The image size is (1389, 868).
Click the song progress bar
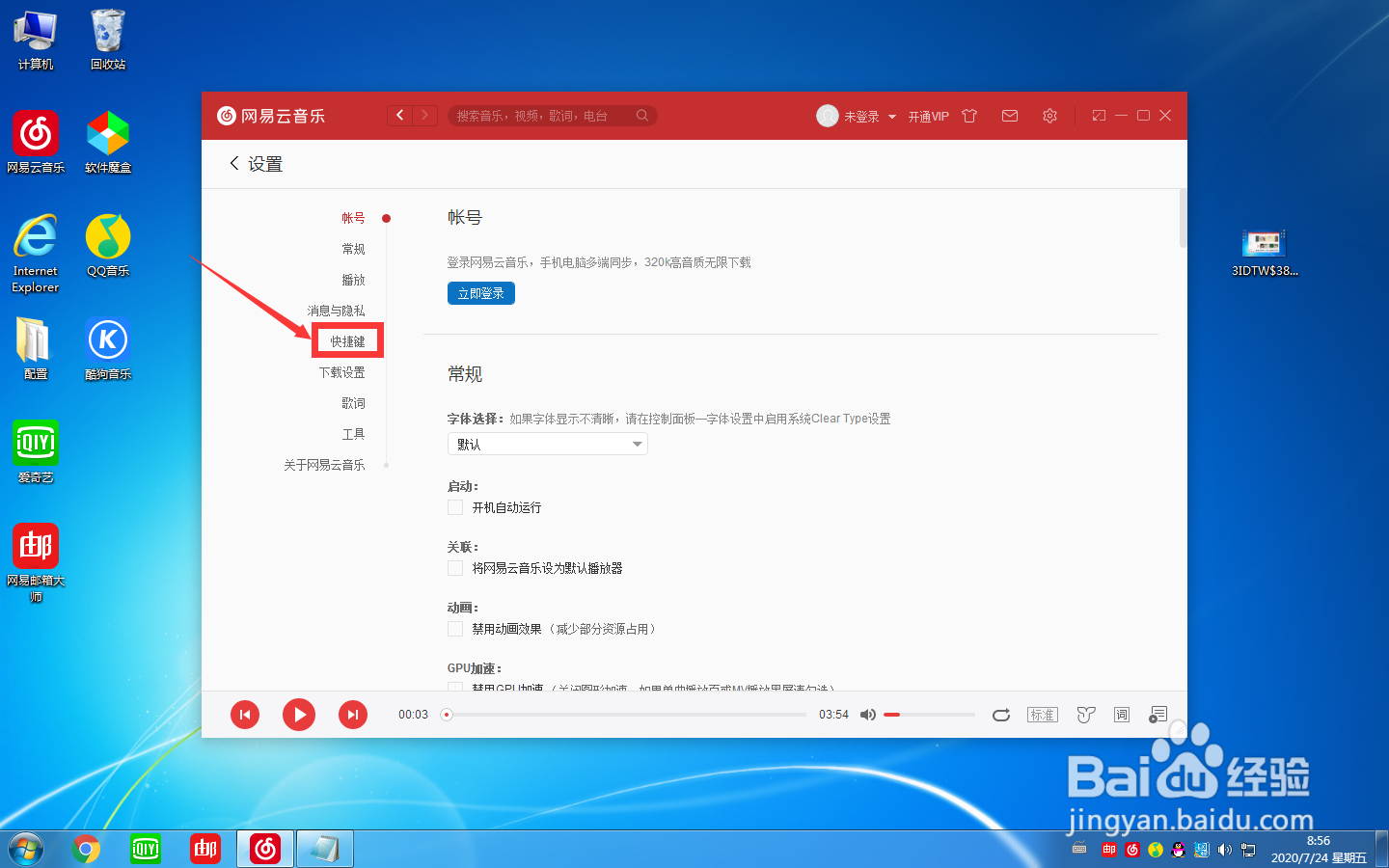626,715
